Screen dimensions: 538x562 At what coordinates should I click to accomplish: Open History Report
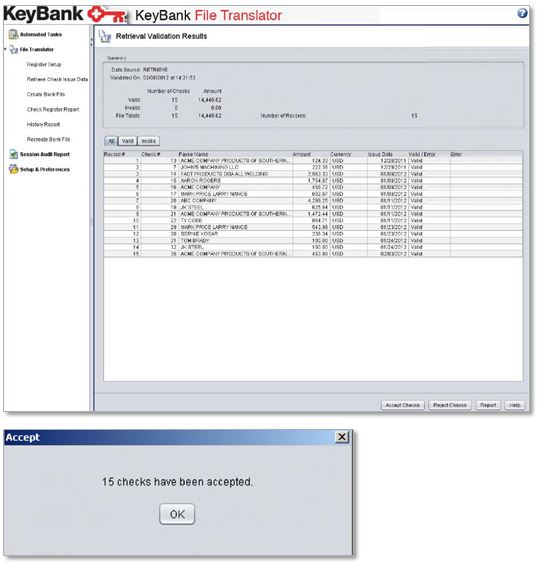[43, 124]
